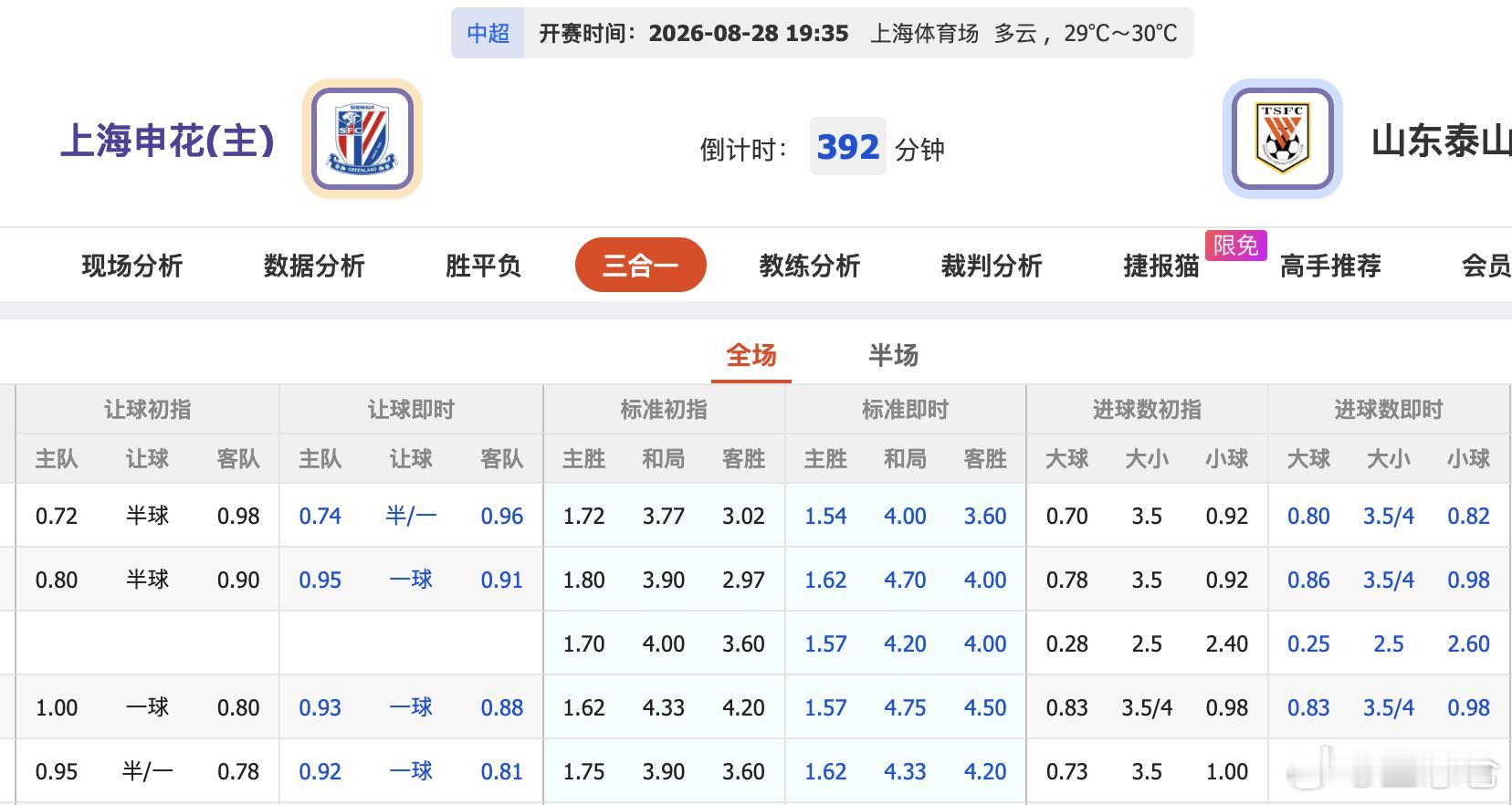Click the 392 countdown number

(x=848, y=146)
